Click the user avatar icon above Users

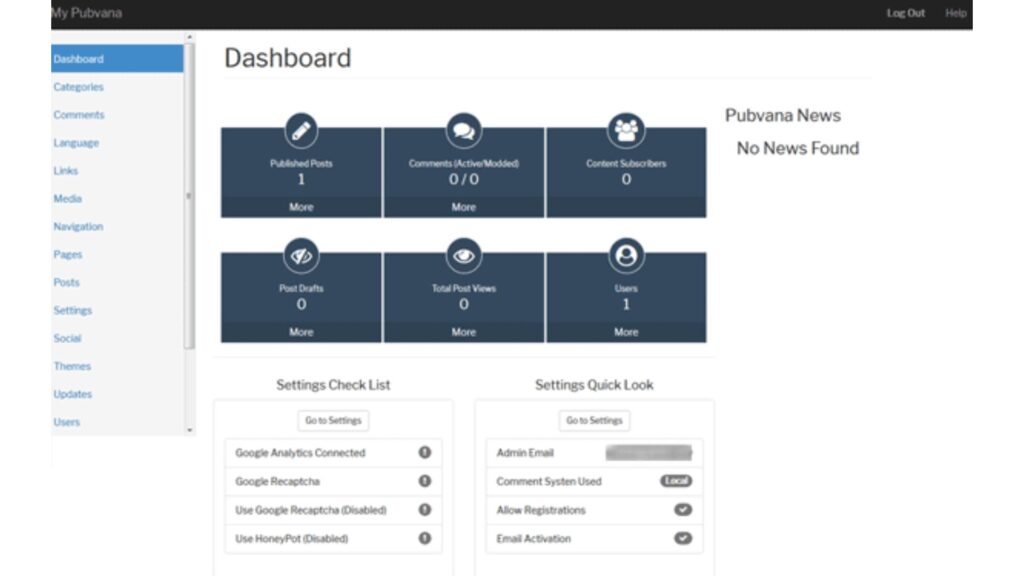[x=626, y=255]
